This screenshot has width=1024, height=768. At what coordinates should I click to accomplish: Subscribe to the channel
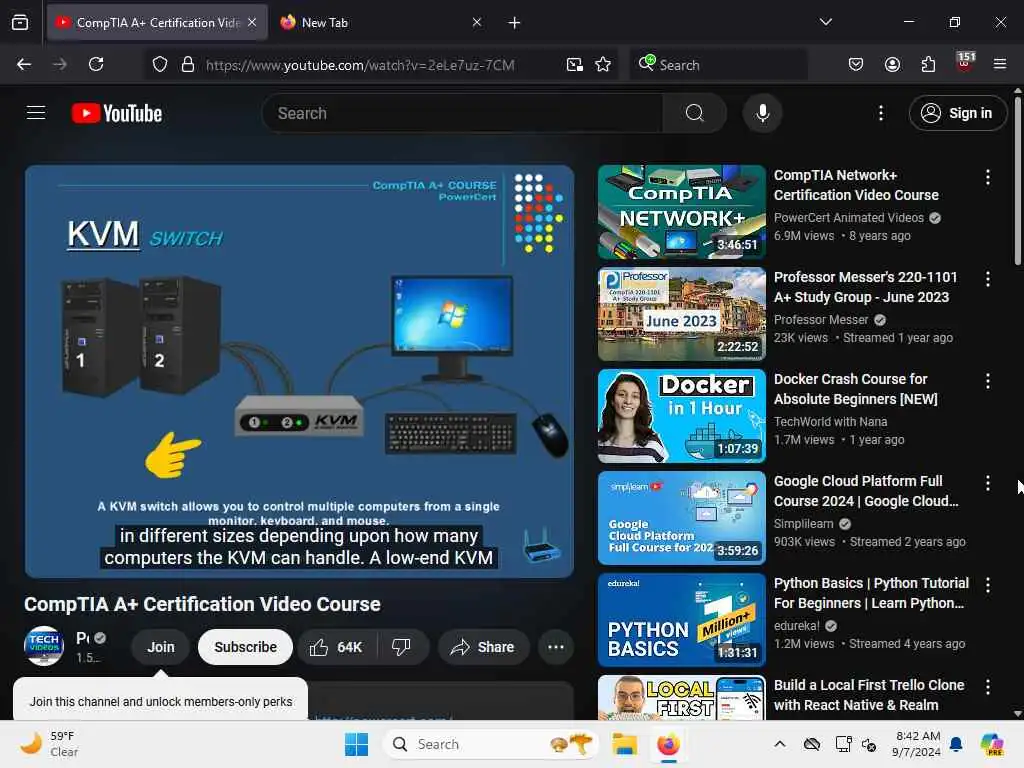click(x=246, y=647)
